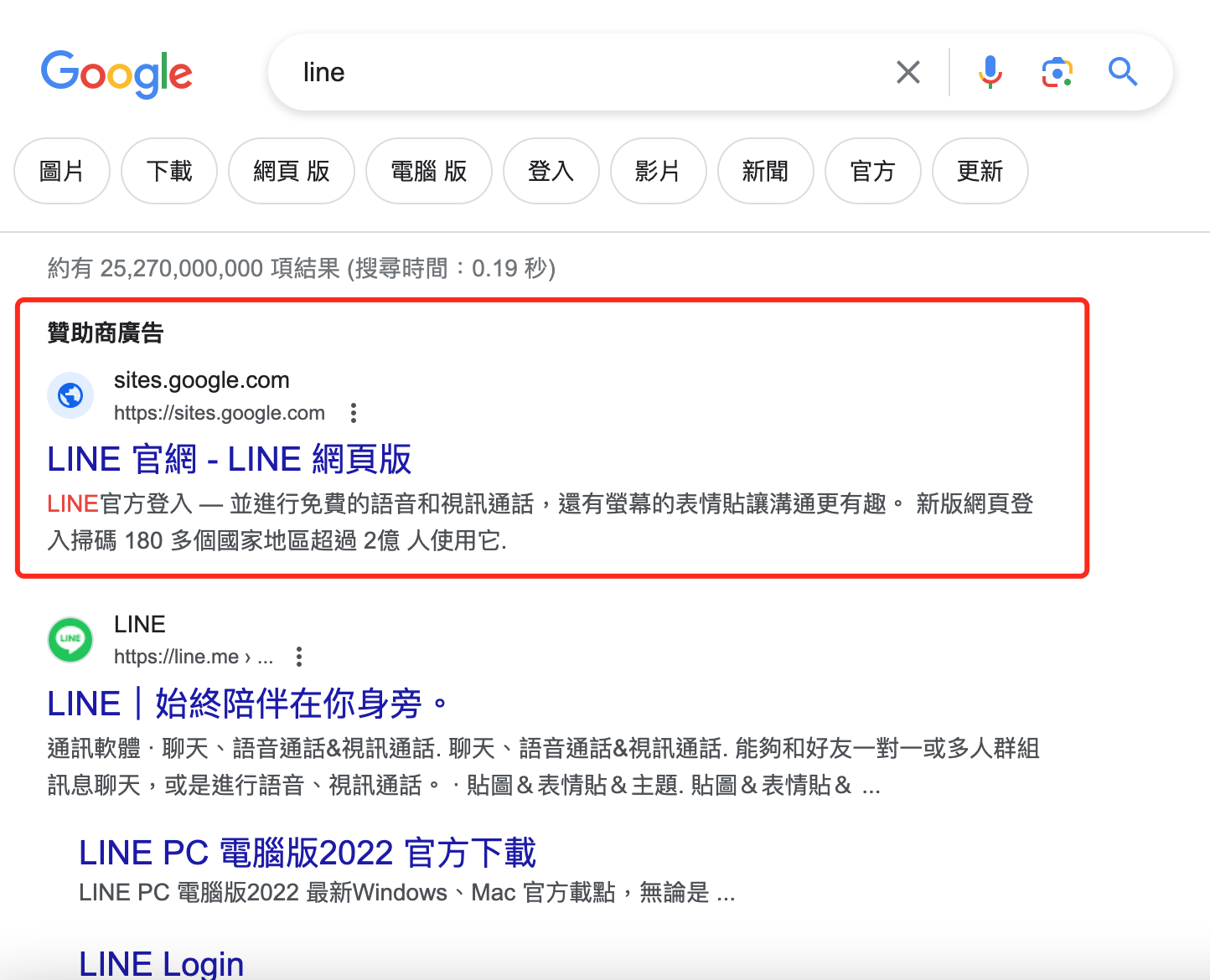1210x980 pixels.
Task: Open the three-dot menu beside sites.google.com URL
Action: [354, 413]
